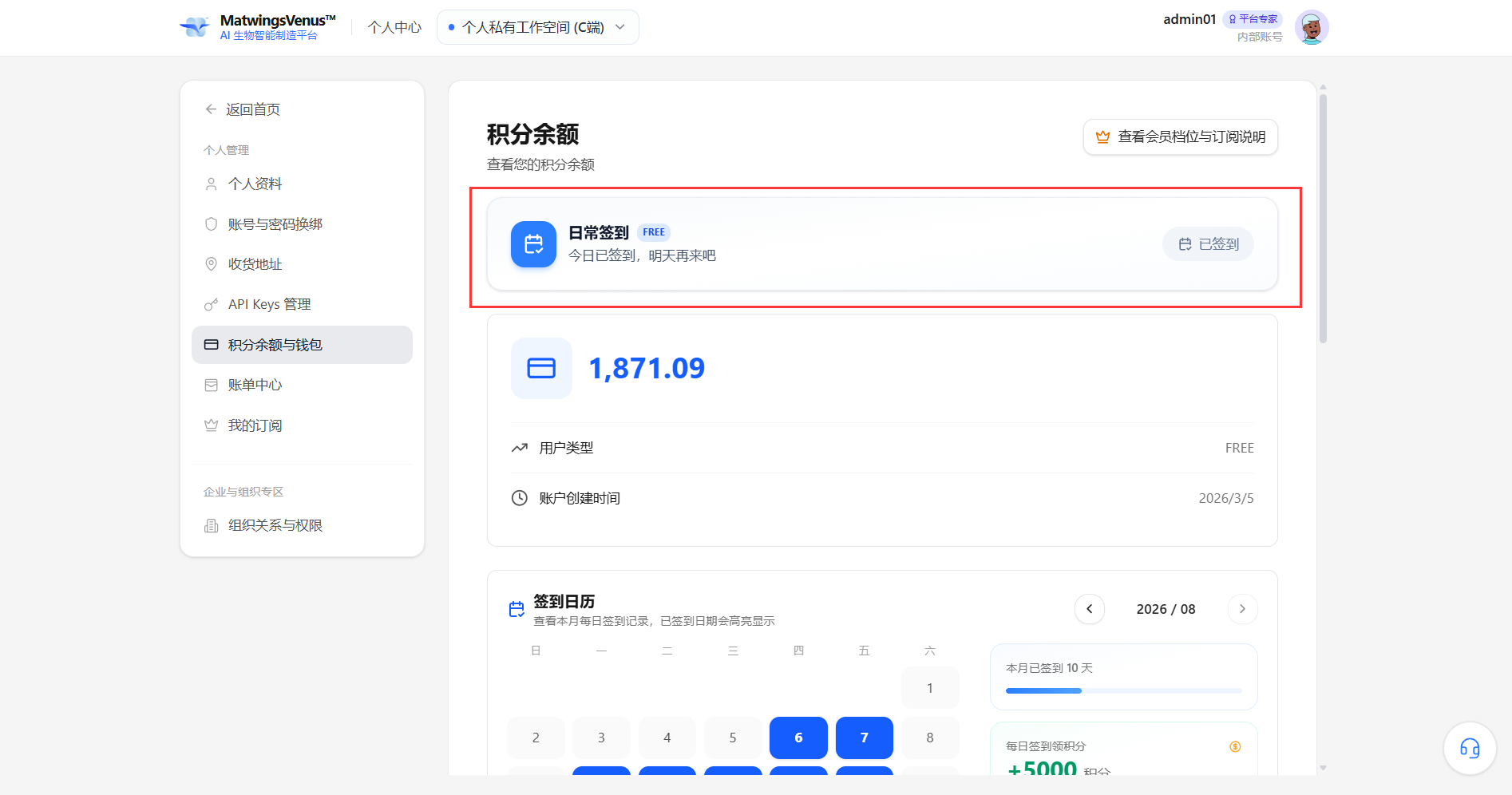Click the FREE tag beside 日常签到
This screenshot has height=795, width=1512.
(x=654, y=232)
